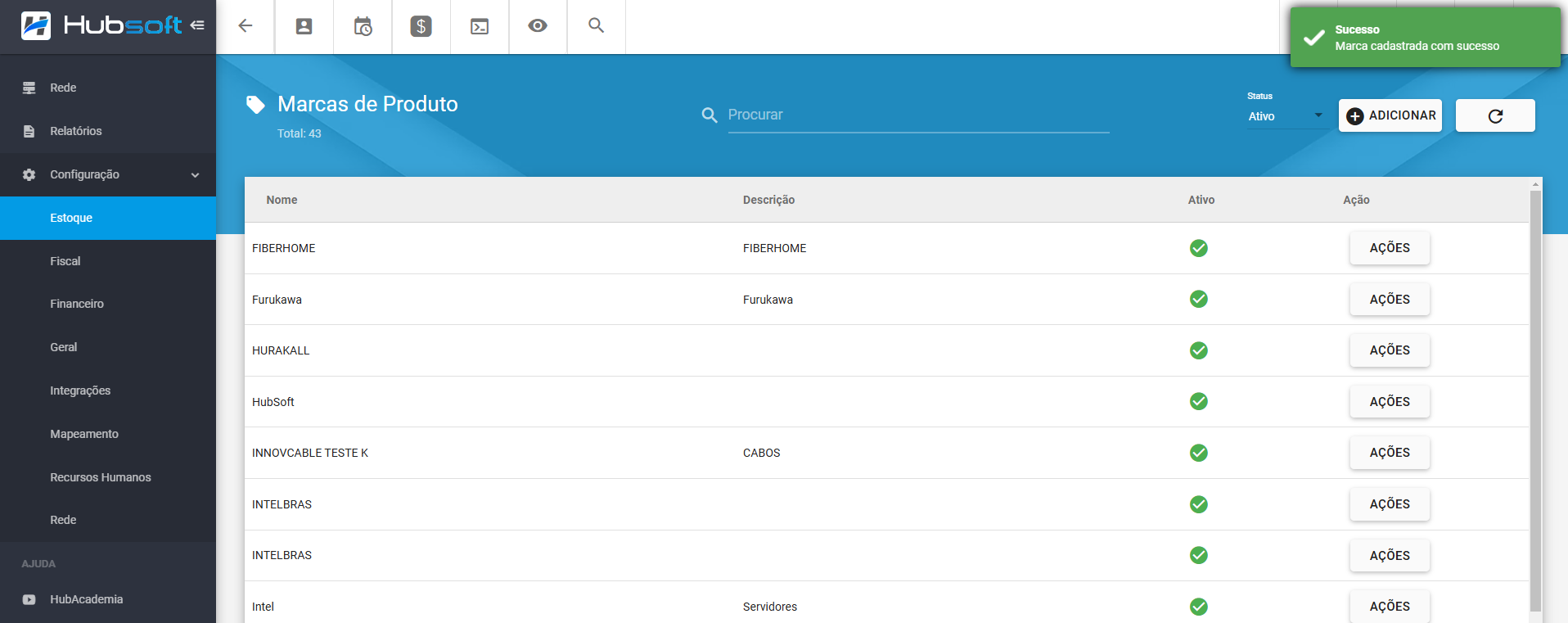Click the eye view toolbar icon
This screenshot has height=623, width=1568.
[x=538, y=25]
